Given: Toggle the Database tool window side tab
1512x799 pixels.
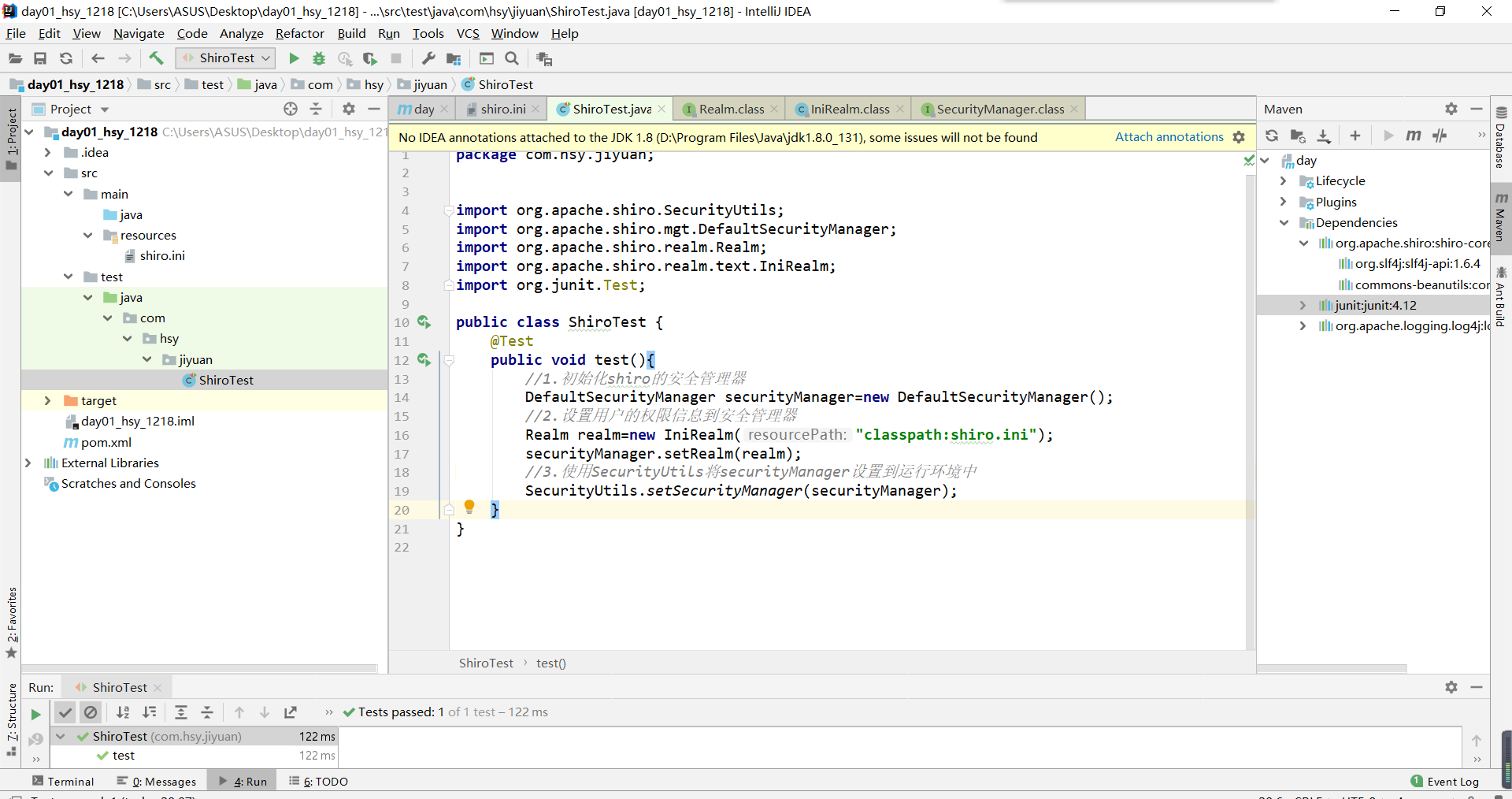Looking at the screenshot, I should coord(1501,139).
